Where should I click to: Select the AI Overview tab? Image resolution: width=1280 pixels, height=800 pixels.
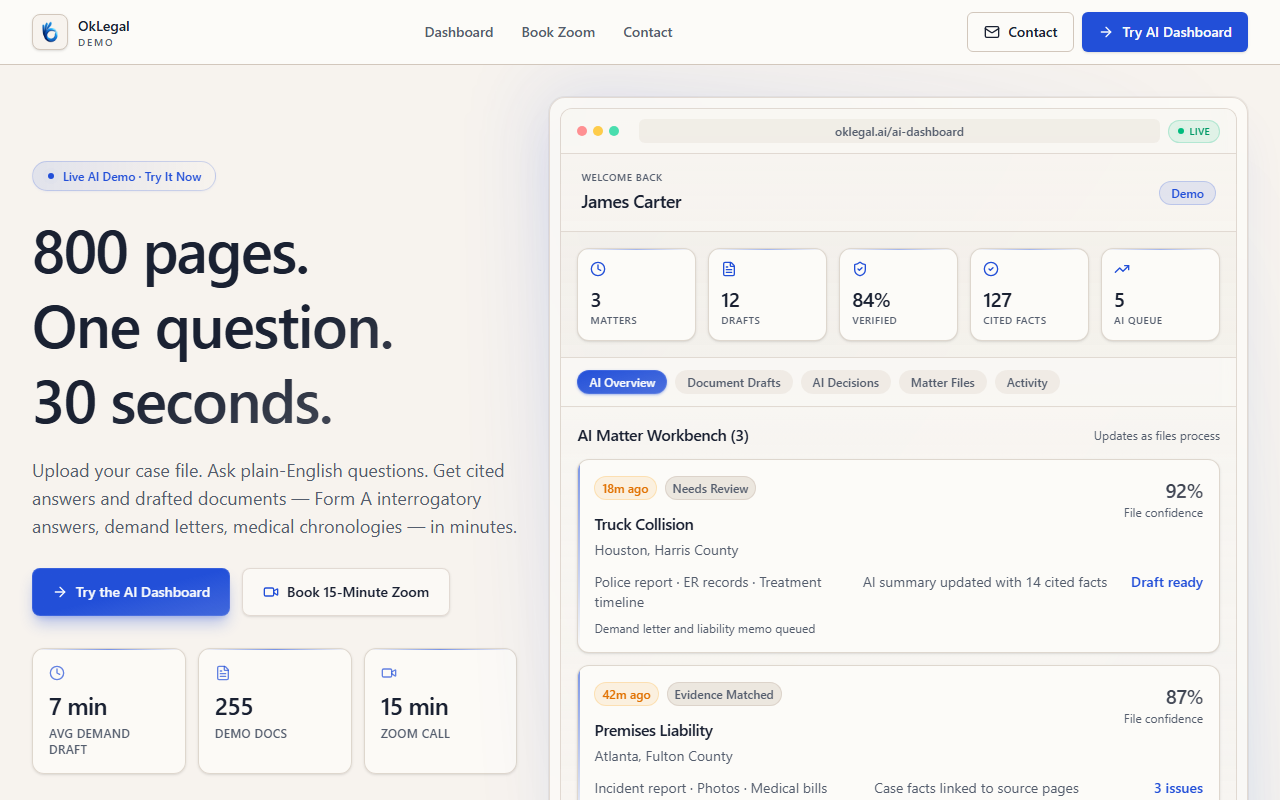tap(622, 383)
